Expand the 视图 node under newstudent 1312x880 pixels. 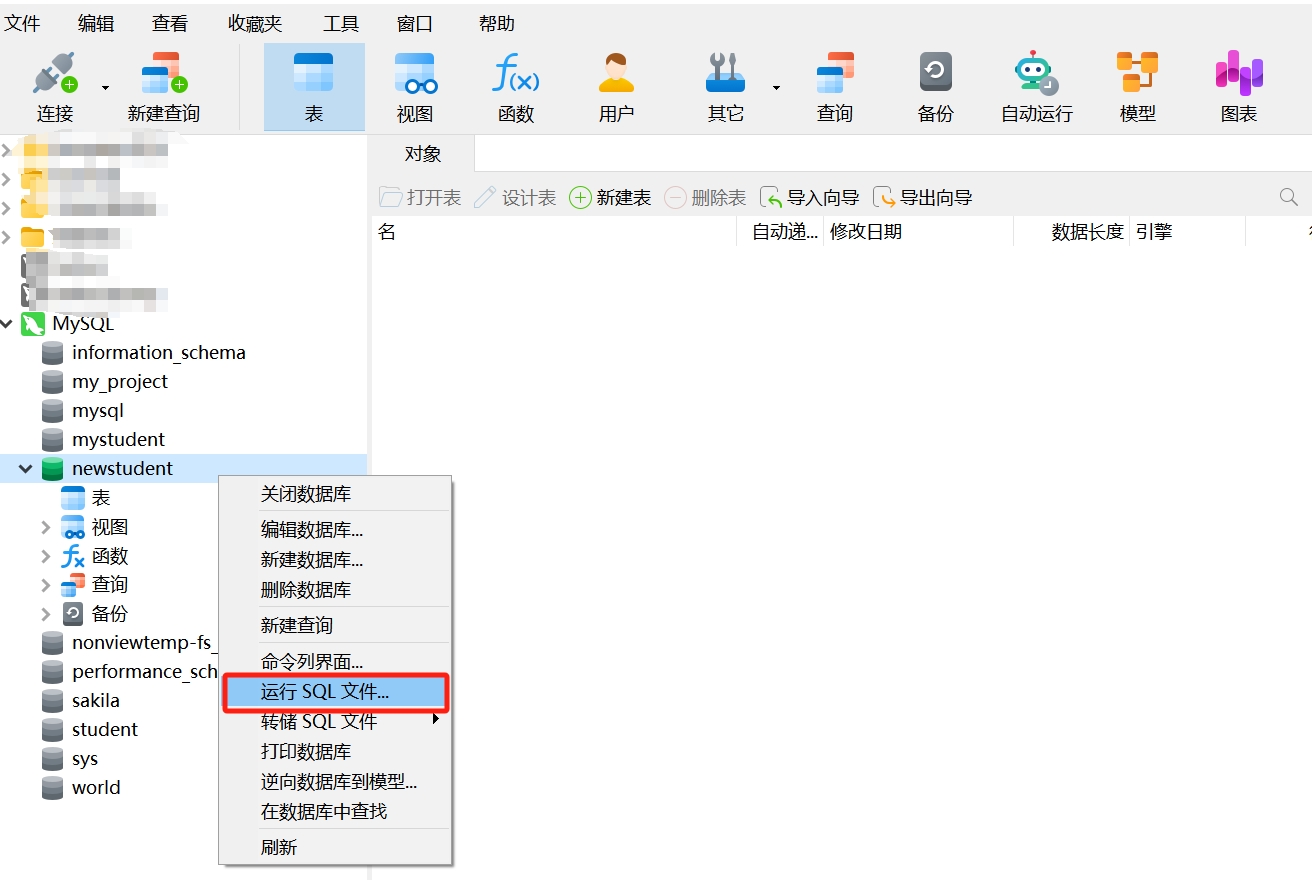point(46,527)
